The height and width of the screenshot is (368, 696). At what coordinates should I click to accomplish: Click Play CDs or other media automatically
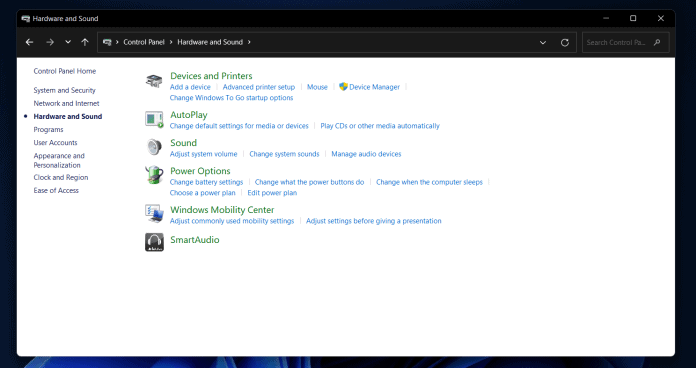point(380,126)
